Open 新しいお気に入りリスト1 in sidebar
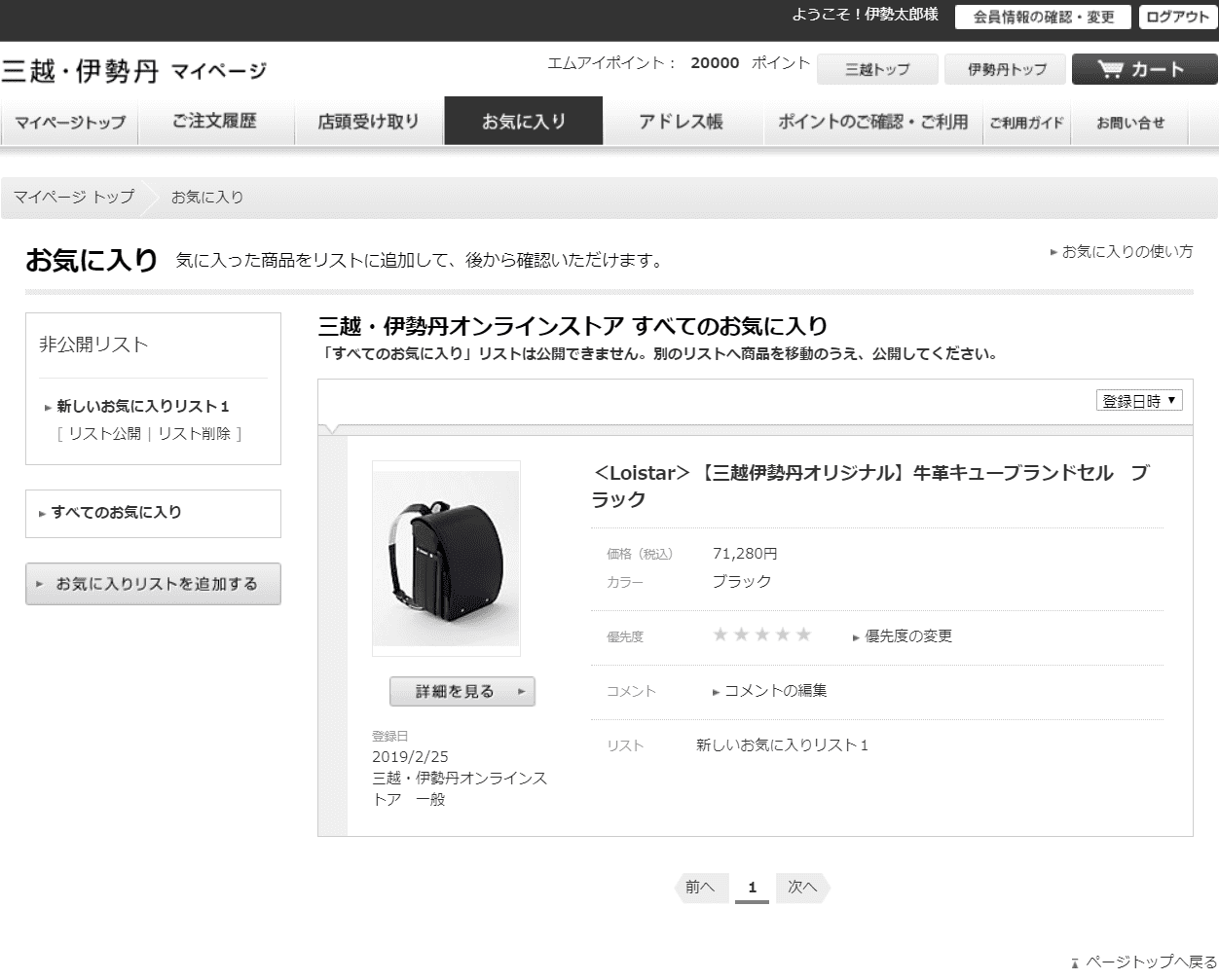The image size is (1219, 980). click(x=143, y=406)
